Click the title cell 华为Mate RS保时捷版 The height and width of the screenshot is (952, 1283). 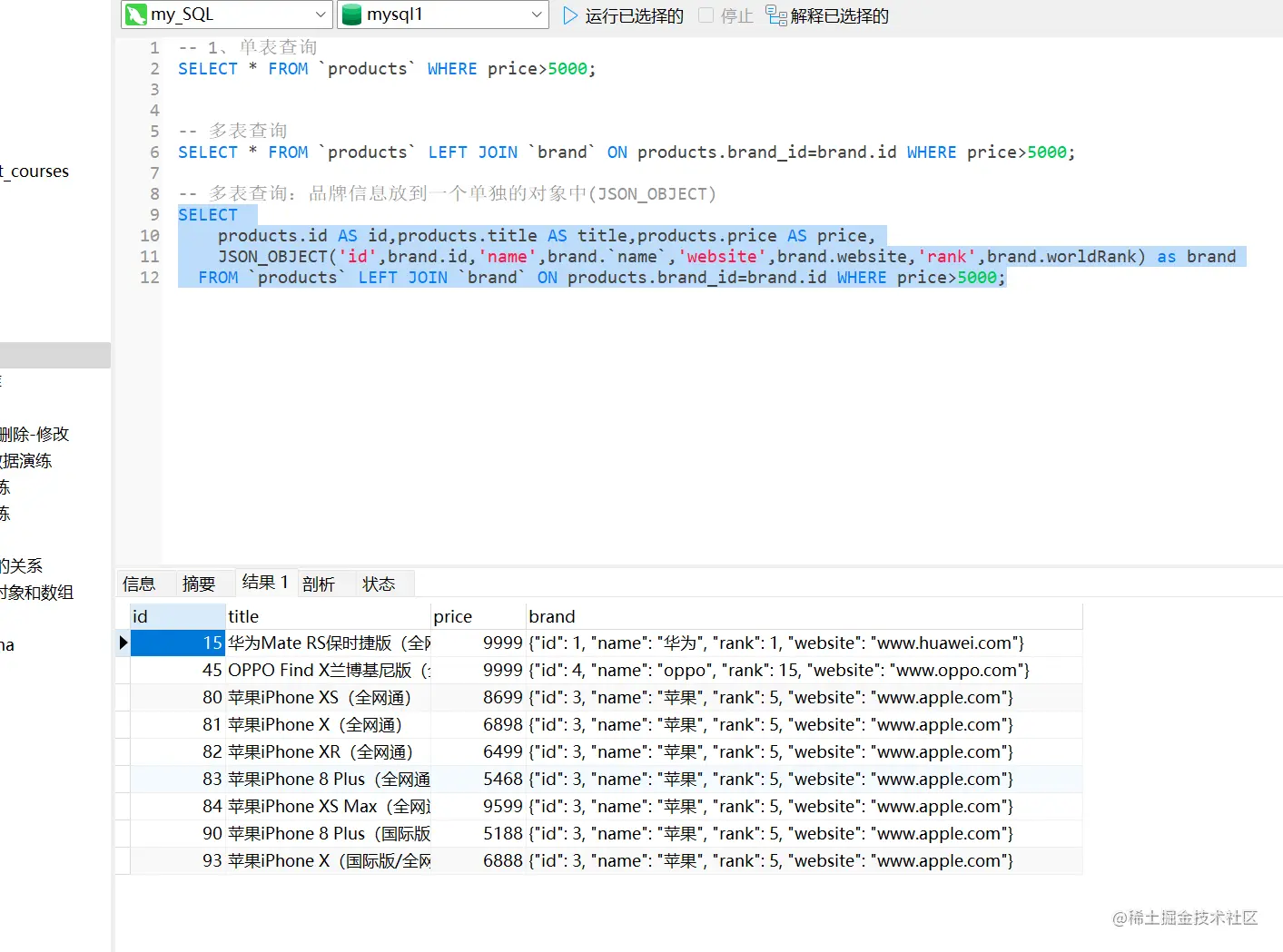[x=328, y=643]
